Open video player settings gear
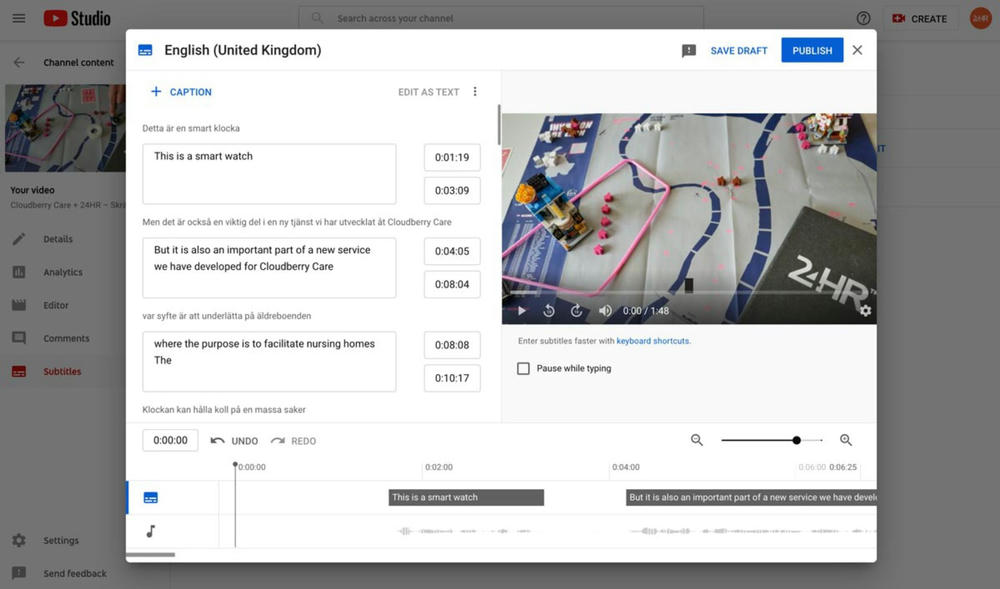1000x589 pixels. click(x=865, y=311)
